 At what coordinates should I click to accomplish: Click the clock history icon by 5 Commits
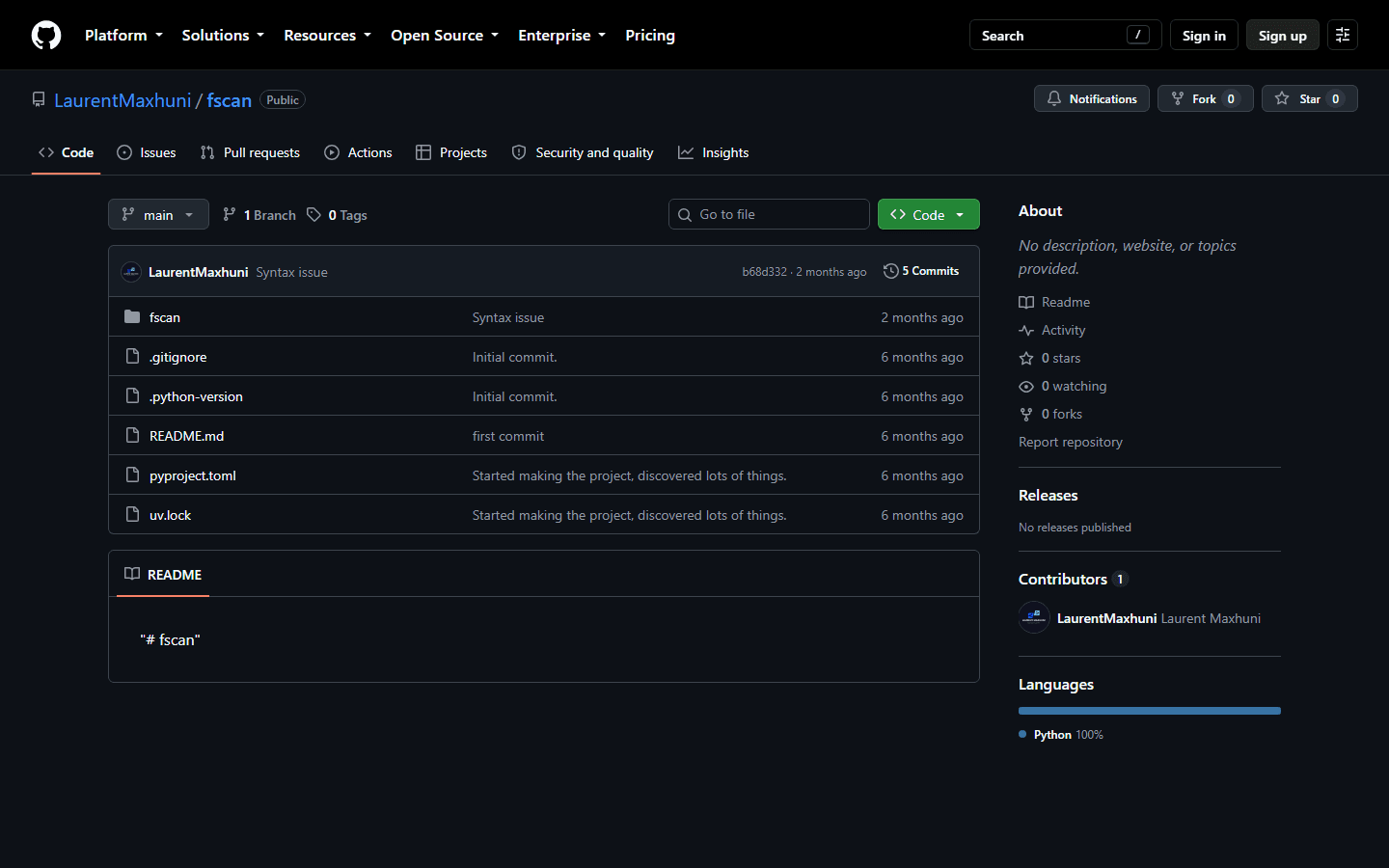click(891, 271)
